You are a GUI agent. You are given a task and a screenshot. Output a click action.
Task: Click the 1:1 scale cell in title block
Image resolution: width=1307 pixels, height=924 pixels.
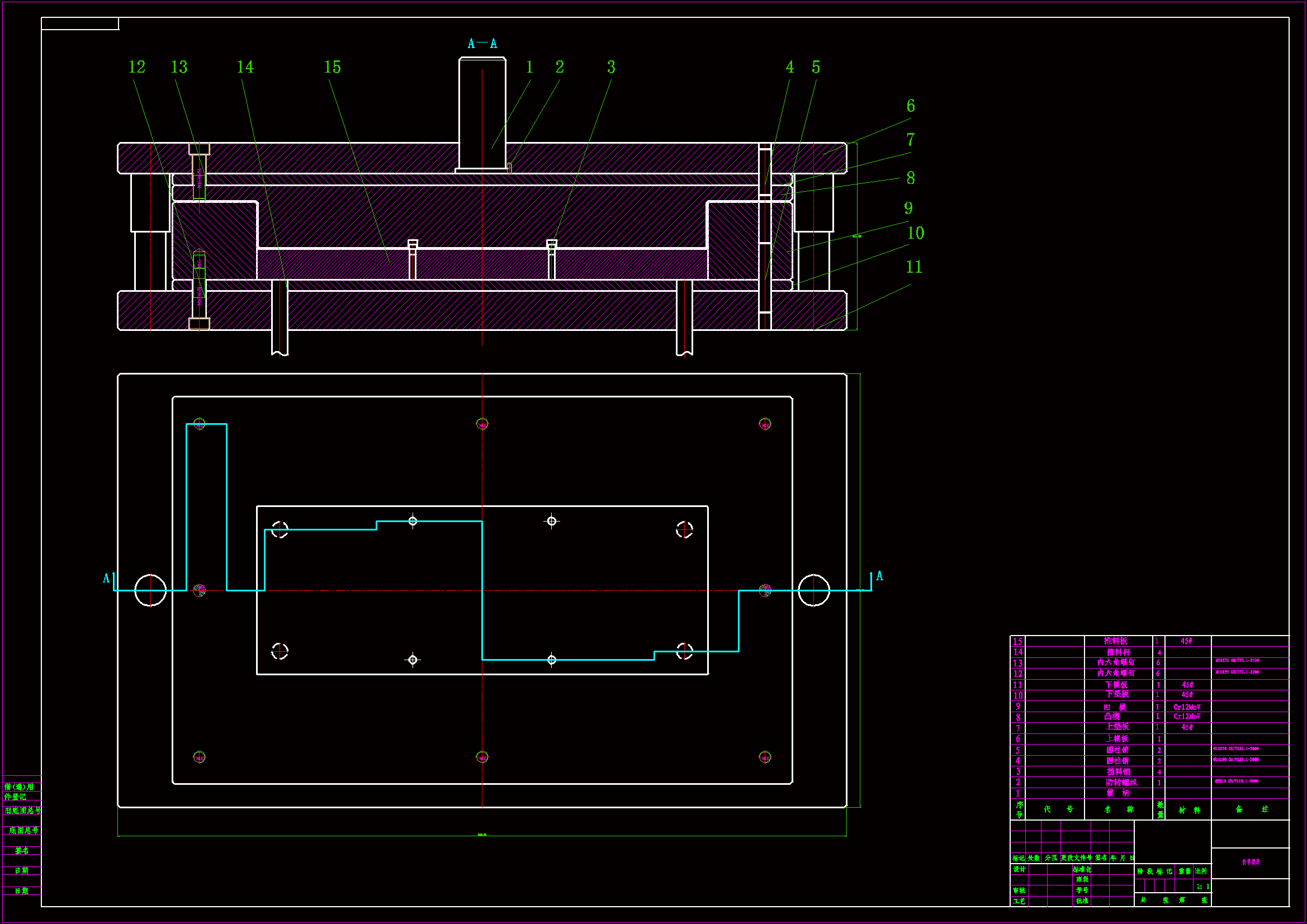[1202, 887]
